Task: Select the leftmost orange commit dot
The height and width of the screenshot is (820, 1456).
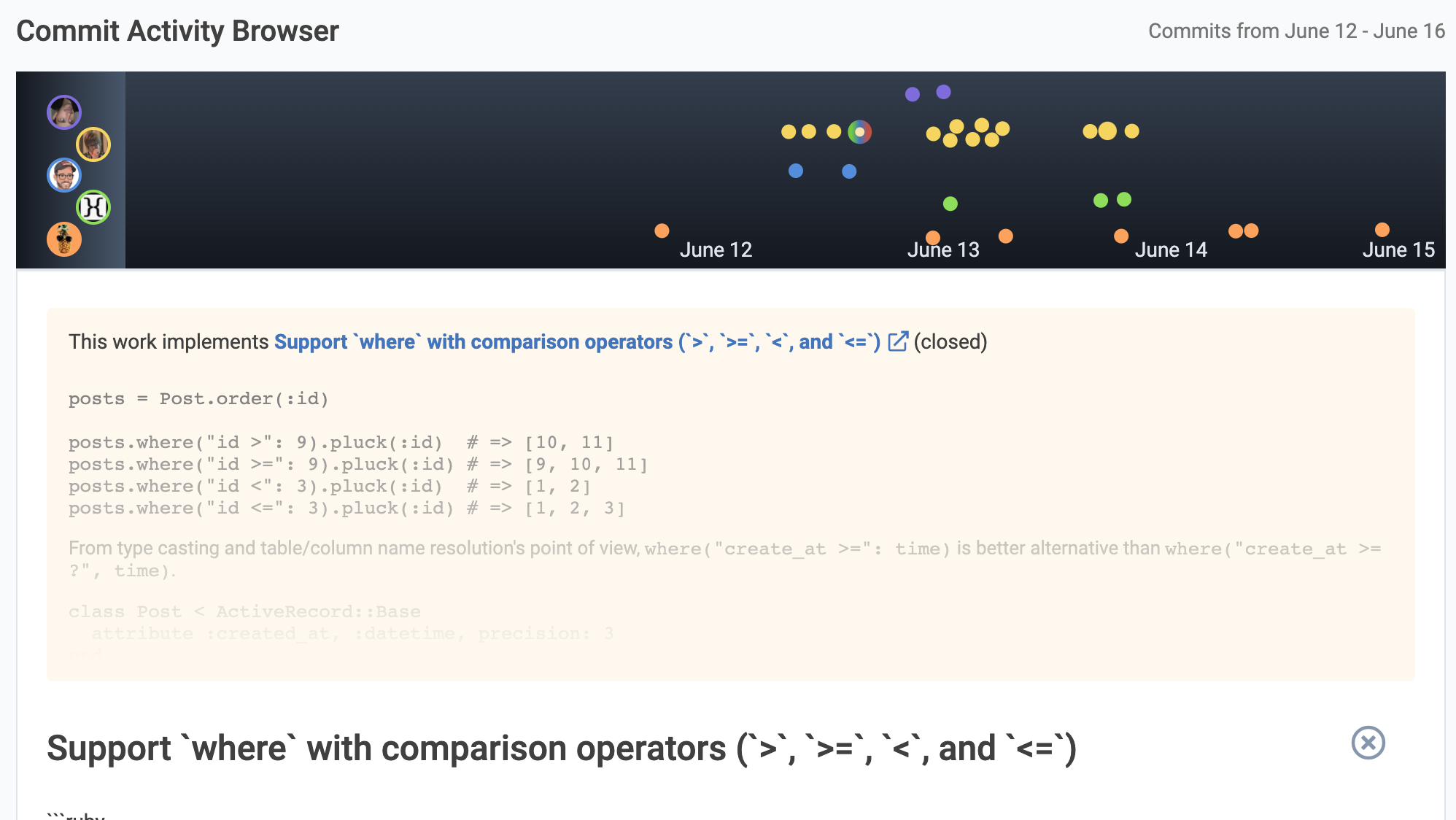Action: pos(662,231)
